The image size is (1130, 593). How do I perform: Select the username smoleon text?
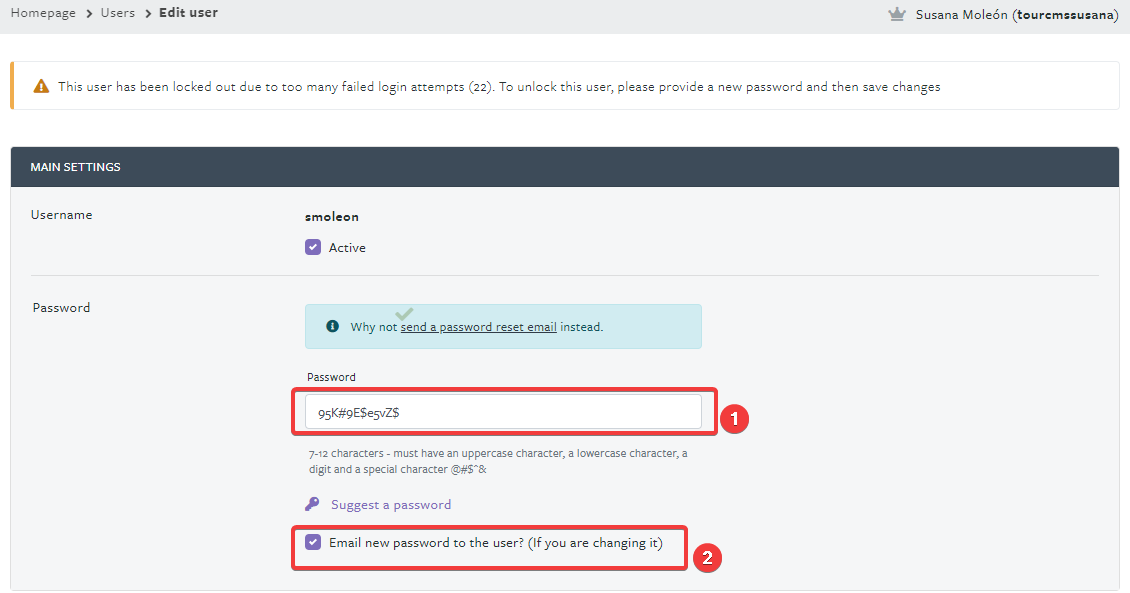[332, 217]
